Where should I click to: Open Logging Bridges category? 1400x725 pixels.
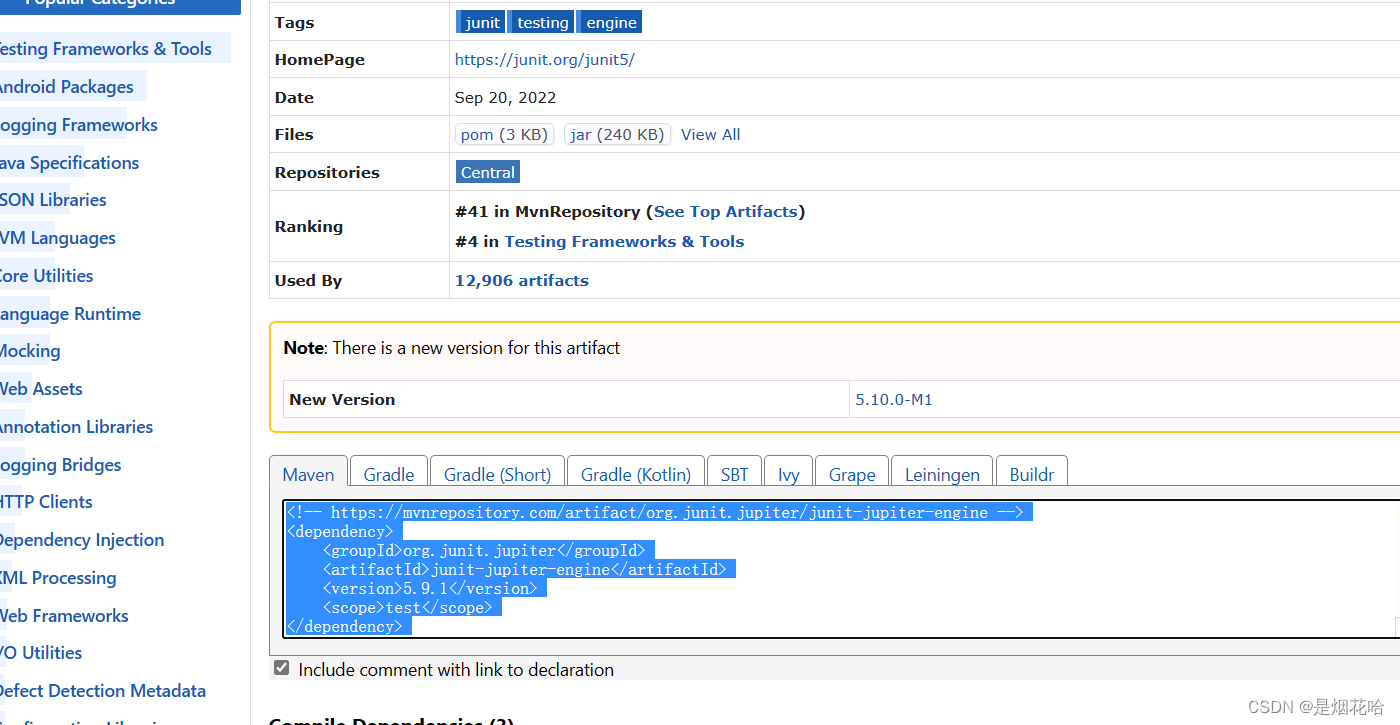[x=59, y=464]
